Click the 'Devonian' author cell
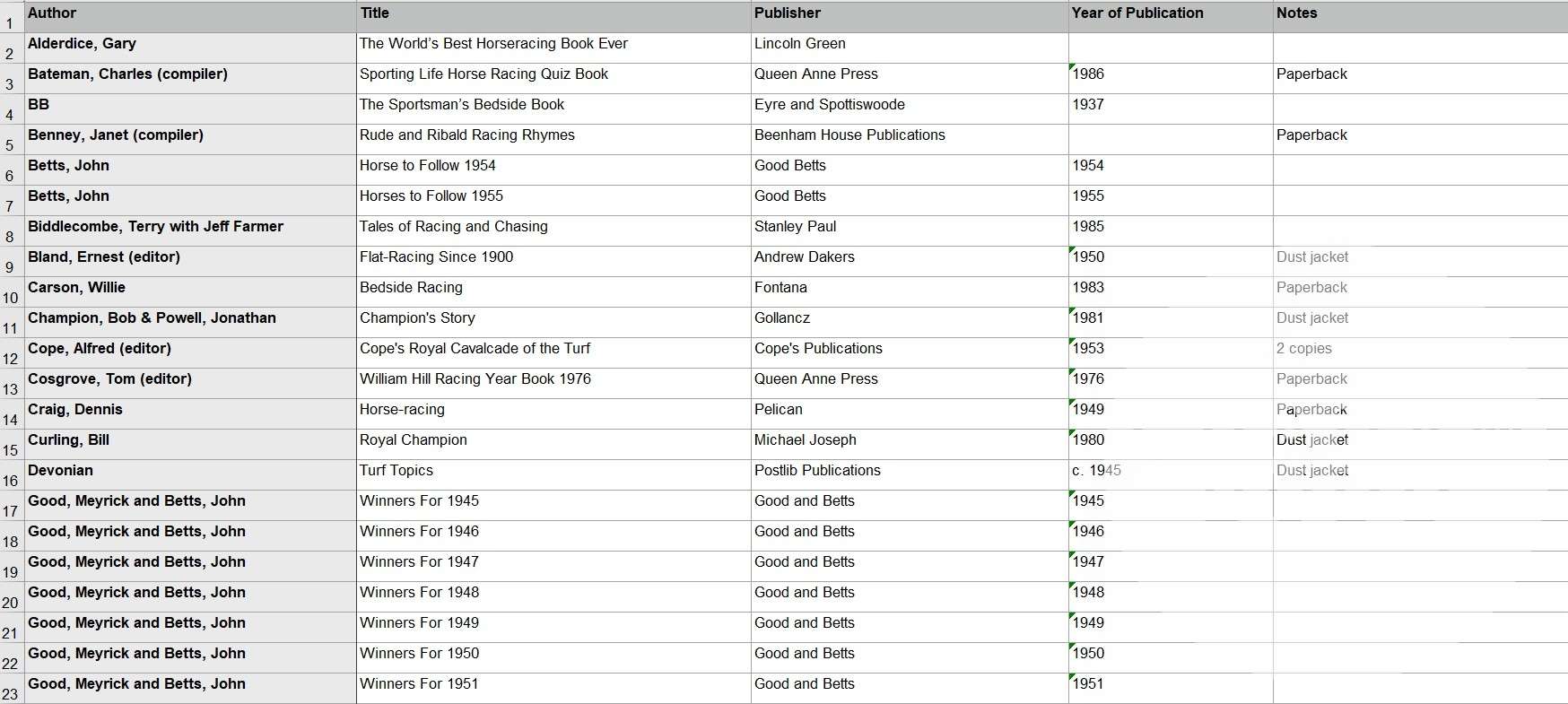The height and width of the screenshot is (704, 1568). 190,475
